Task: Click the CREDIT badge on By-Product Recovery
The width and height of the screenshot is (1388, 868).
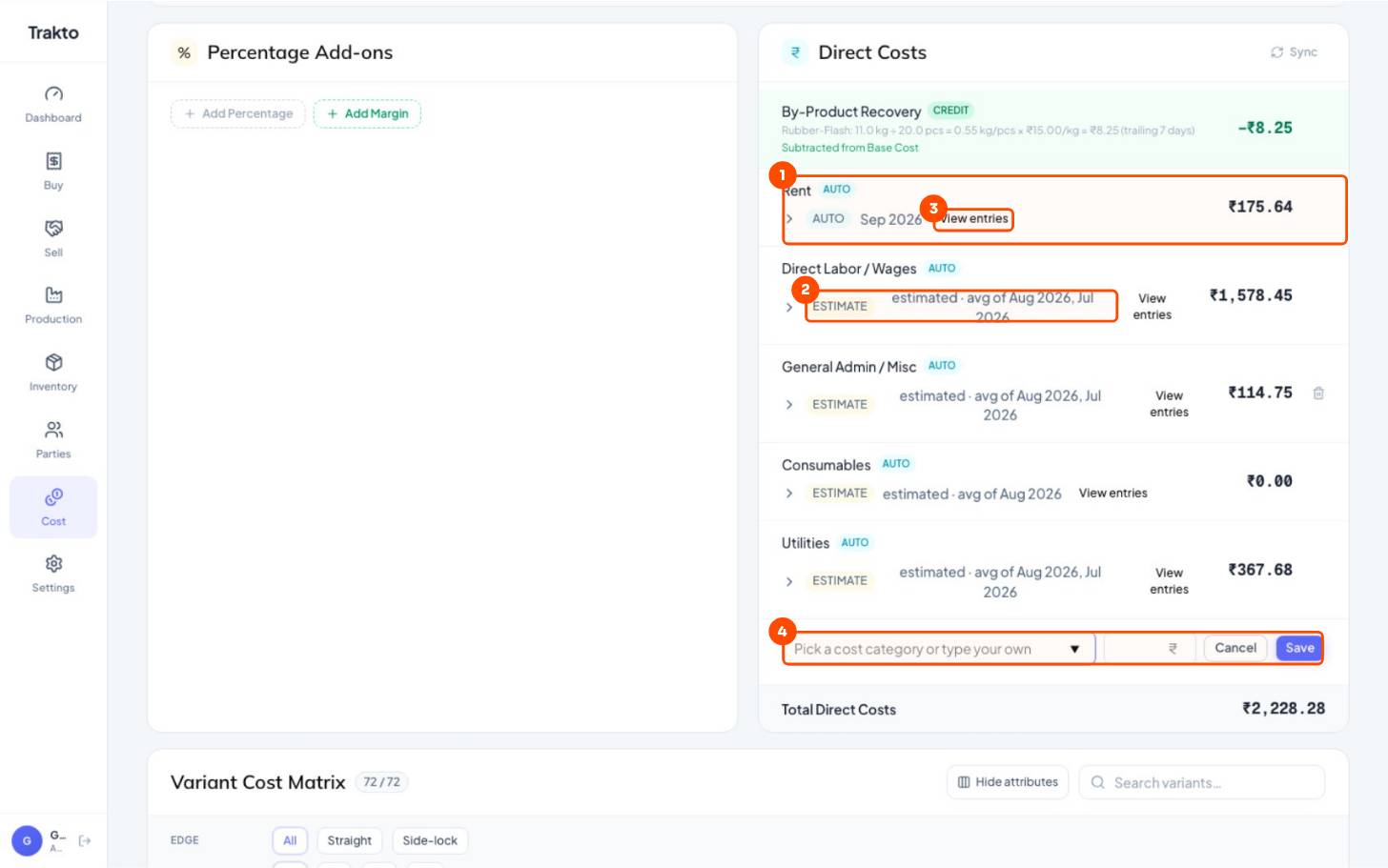Action: coord(950,111)
